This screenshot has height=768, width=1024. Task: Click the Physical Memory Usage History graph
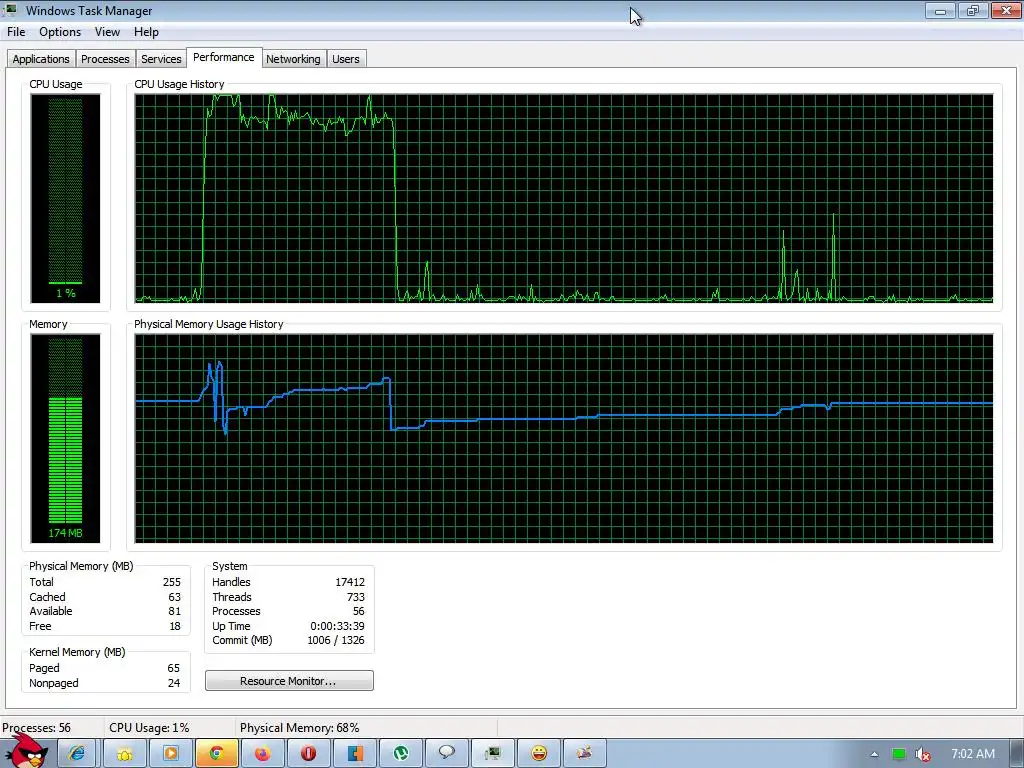pos(564,438)
